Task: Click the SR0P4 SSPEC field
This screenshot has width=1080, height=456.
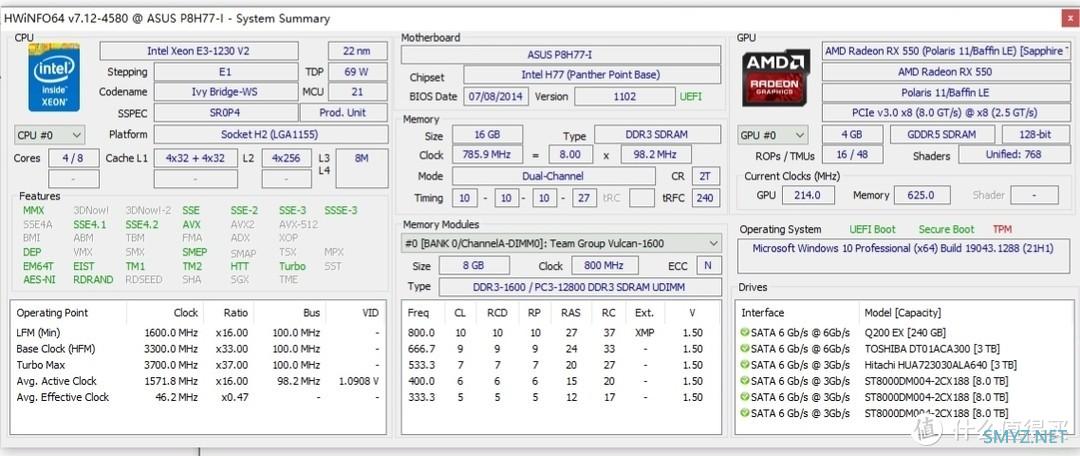Action: point(225,113)
